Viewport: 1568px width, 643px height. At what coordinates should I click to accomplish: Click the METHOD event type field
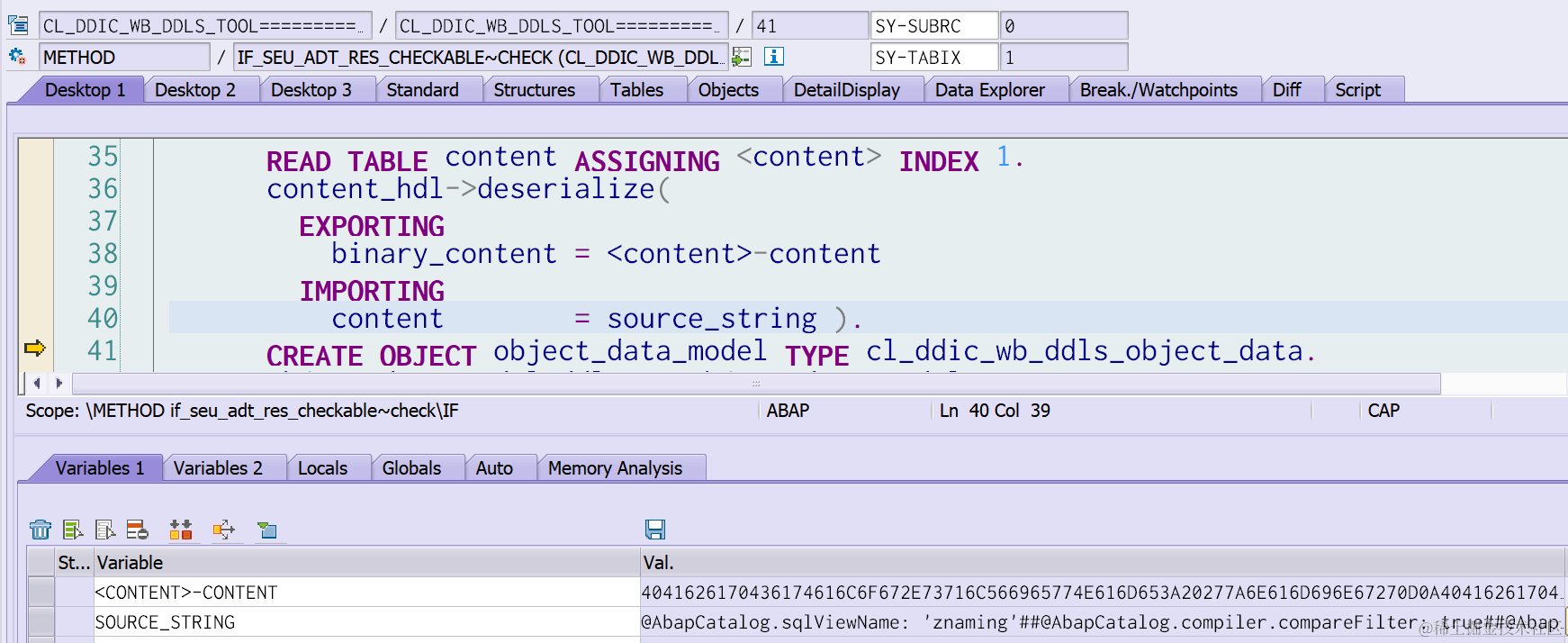pyautogui.click(x=124, y=57)
